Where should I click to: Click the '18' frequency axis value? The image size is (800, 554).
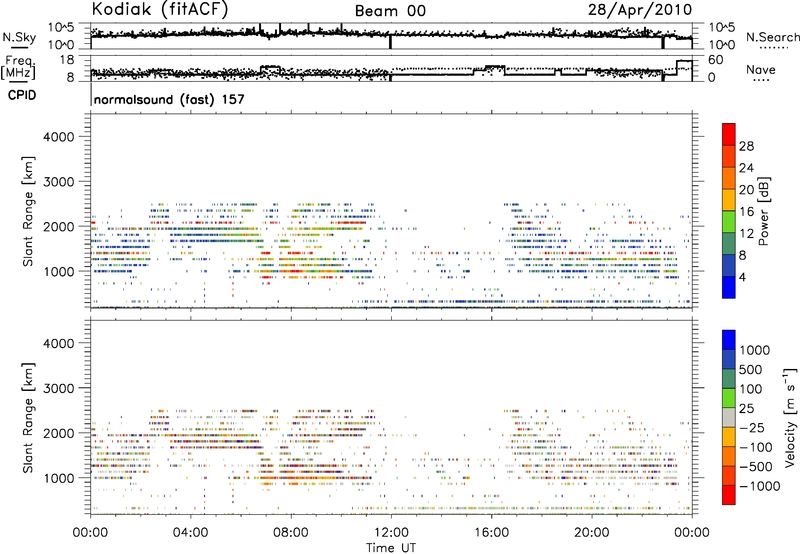[67, 60]
